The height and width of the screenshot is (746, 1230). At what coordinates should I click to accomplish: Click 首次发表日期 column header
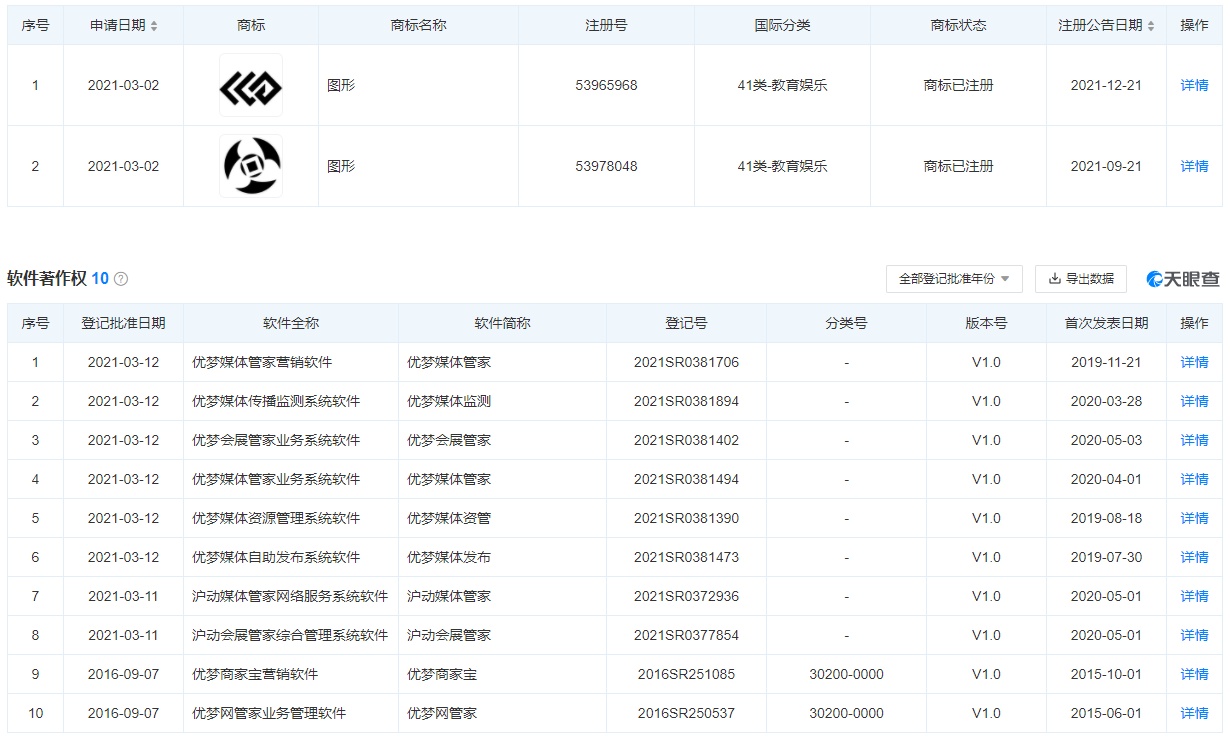point(1106,323)
